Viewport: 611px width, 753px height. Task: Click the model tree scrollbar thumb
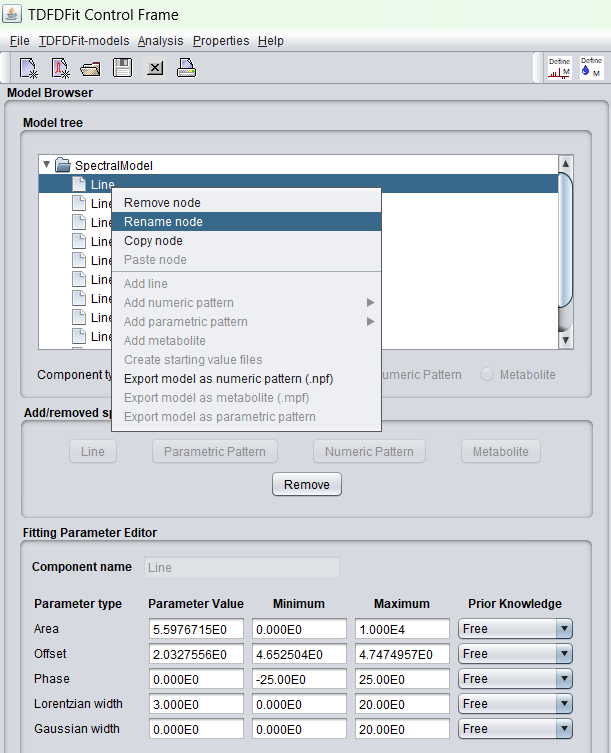(x=565, y=240)
